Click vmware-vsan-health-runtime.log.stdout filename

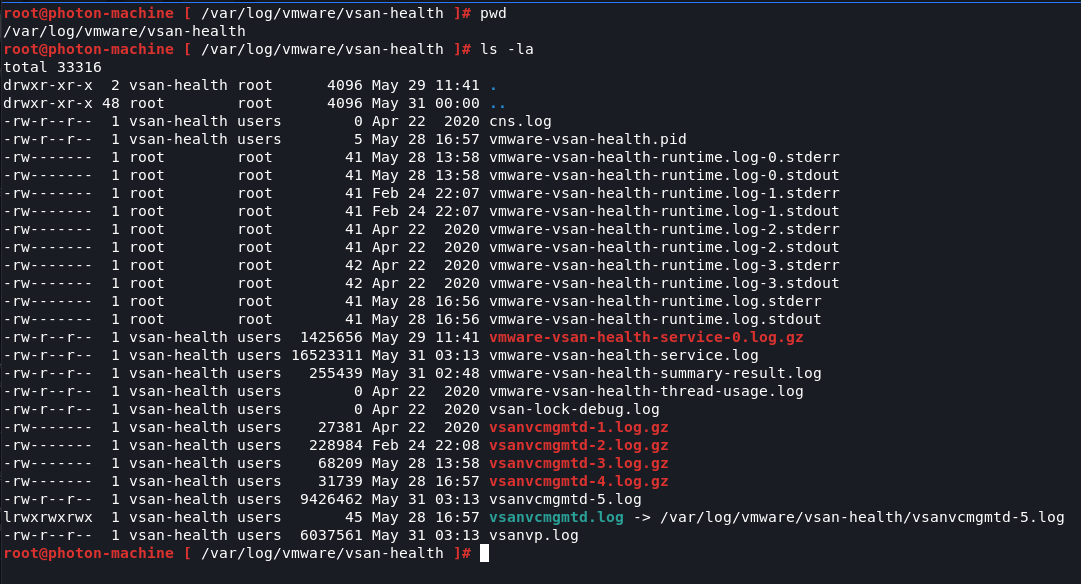click(x=655, y=319)
